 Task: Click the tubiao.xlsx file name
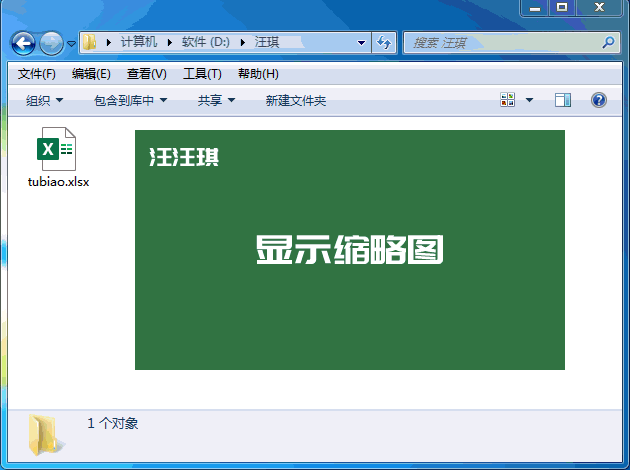point(58,182)
